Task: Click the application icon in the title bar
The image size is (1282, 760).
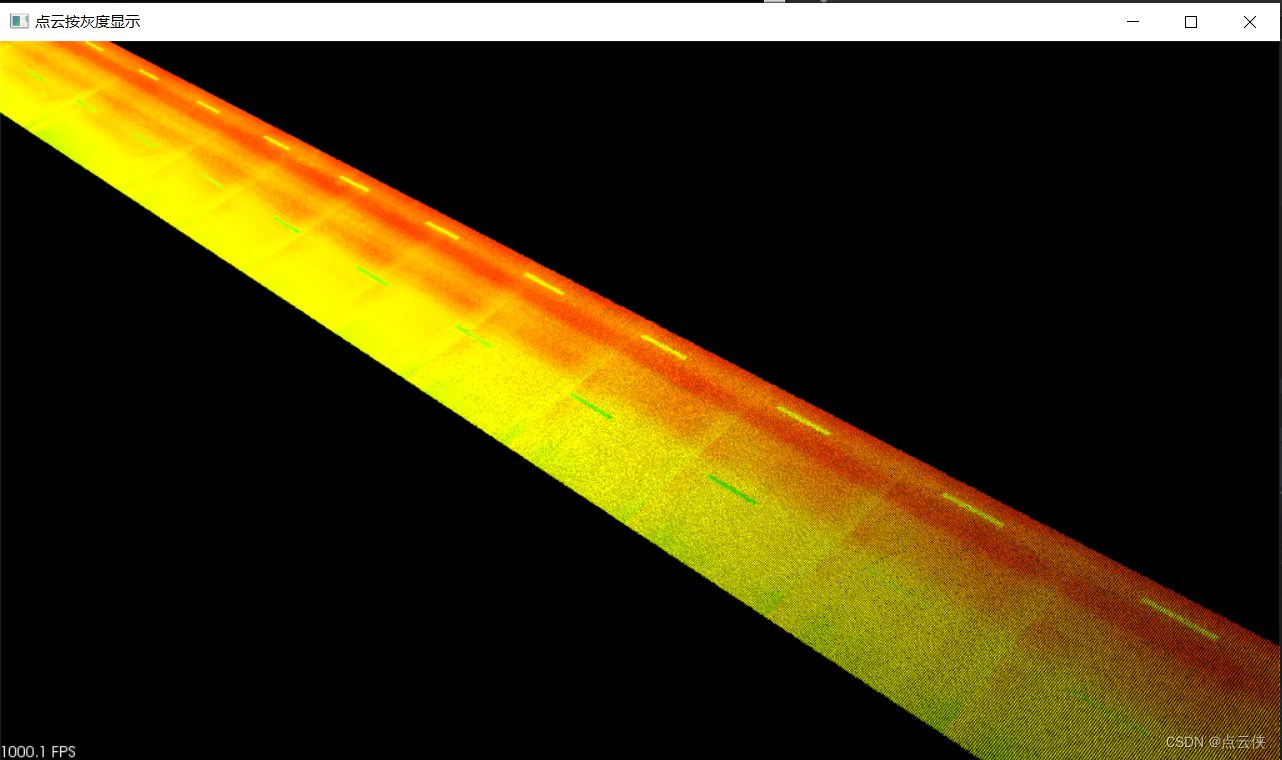Action: pos(19,21)
